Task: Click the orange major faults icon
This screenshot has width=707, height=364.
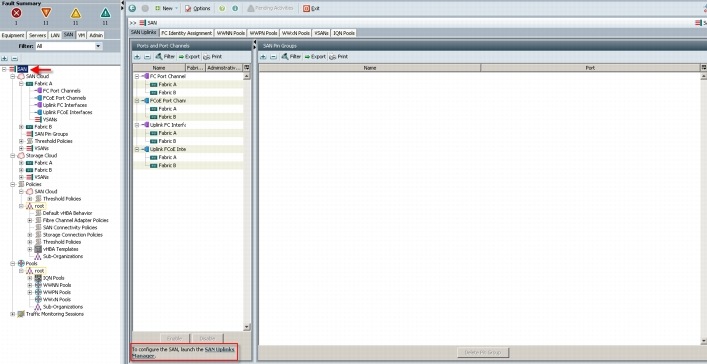Action: [x=46, y=13]
